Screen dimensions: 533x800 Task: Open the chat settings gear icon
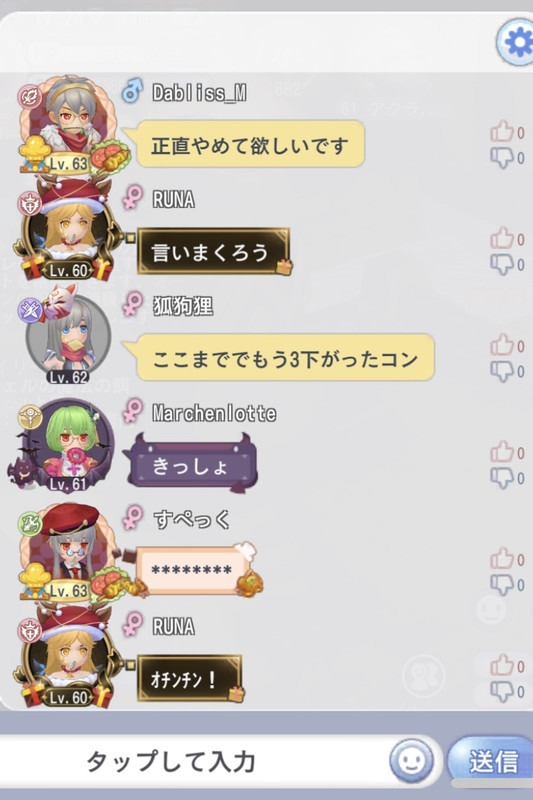click(x=516, y=43)
